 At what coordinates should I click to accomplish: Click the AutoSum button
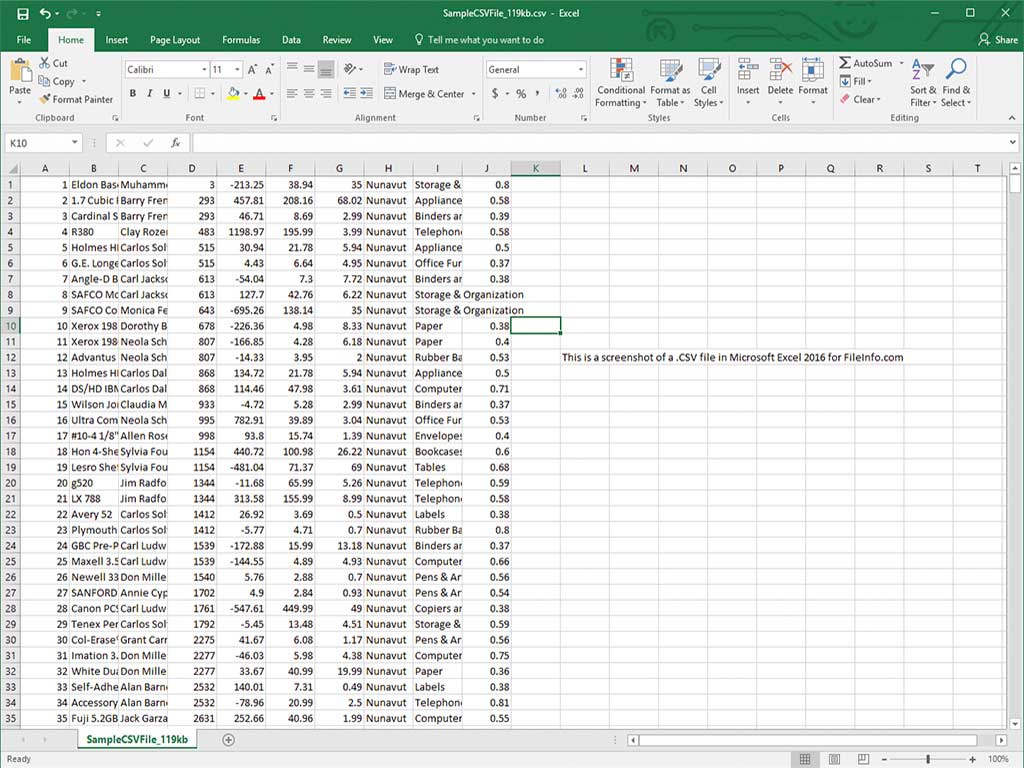coord(865,63)
